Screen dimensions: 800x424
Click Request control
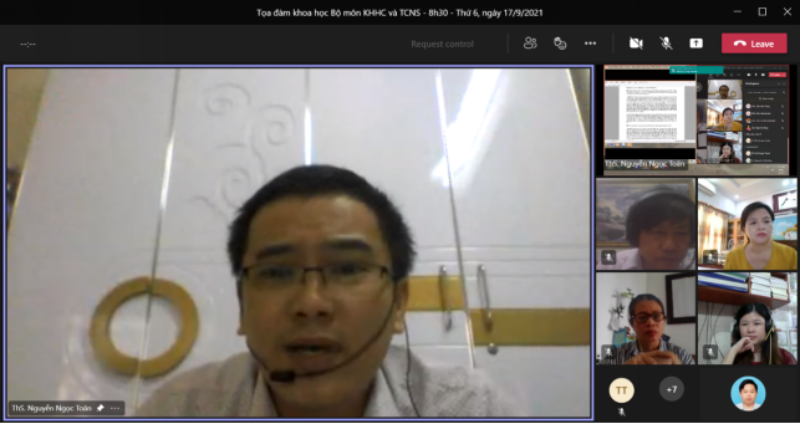pyautogui.click(x=442, y=44)
